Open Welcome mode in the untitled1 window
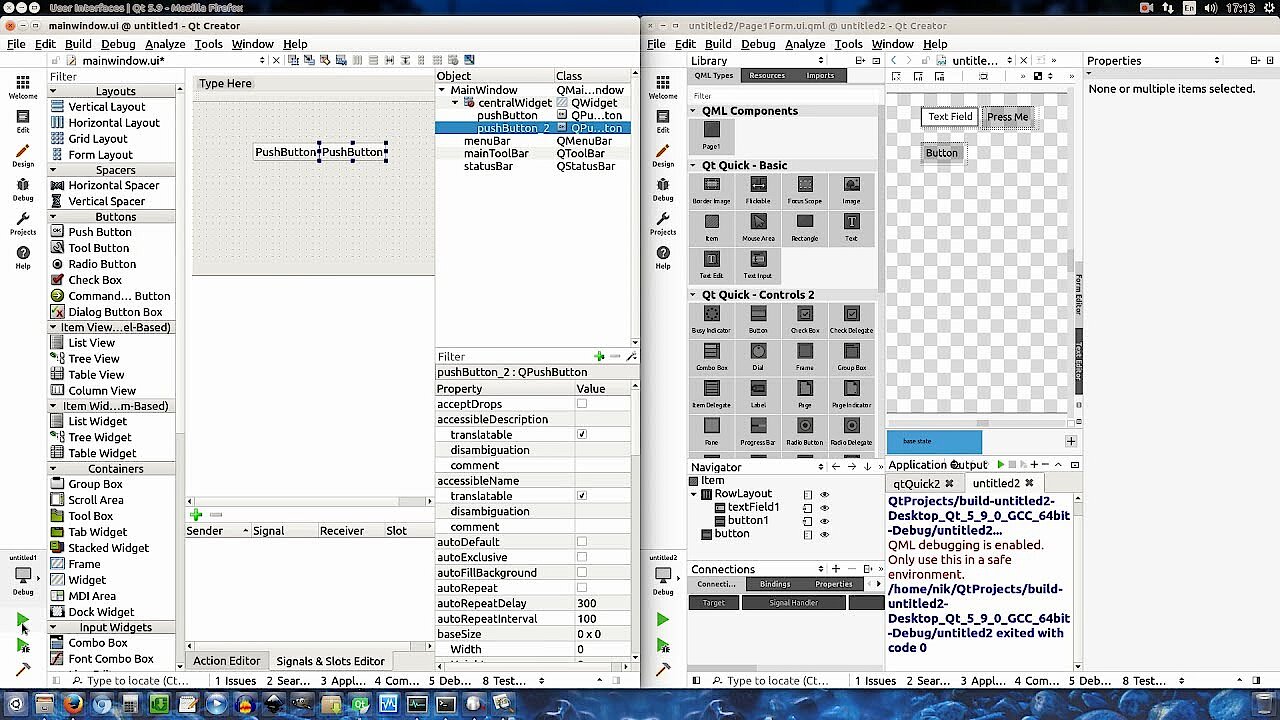 point(23,87)
